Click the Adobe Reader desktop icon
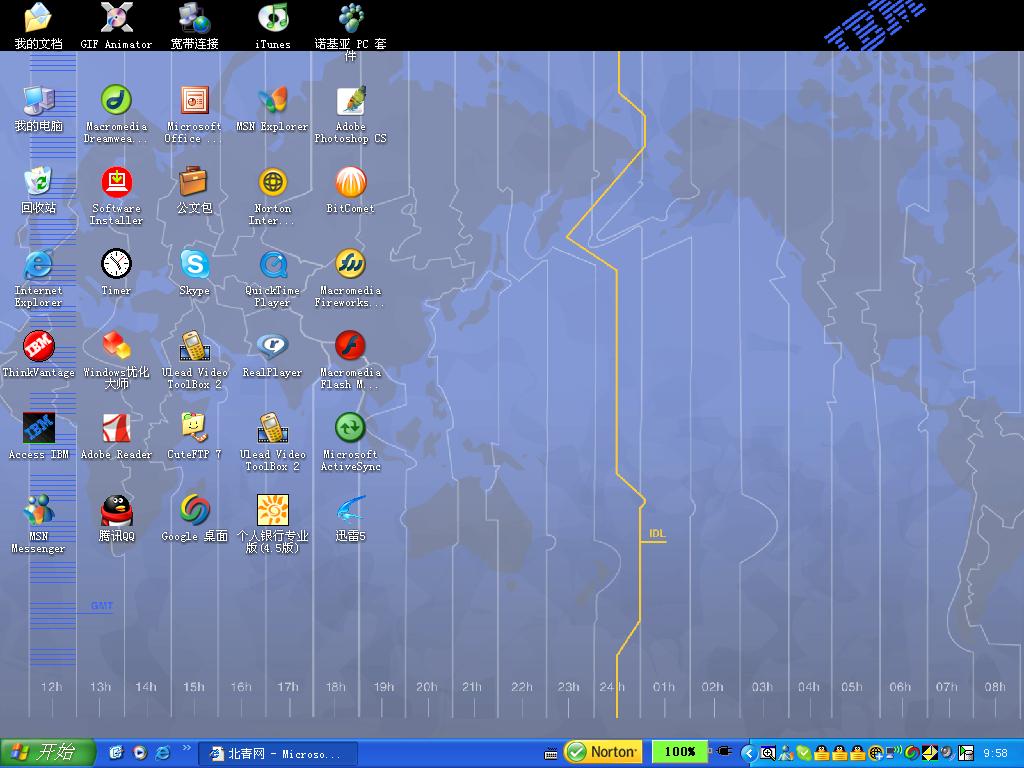 coord(116,430)
